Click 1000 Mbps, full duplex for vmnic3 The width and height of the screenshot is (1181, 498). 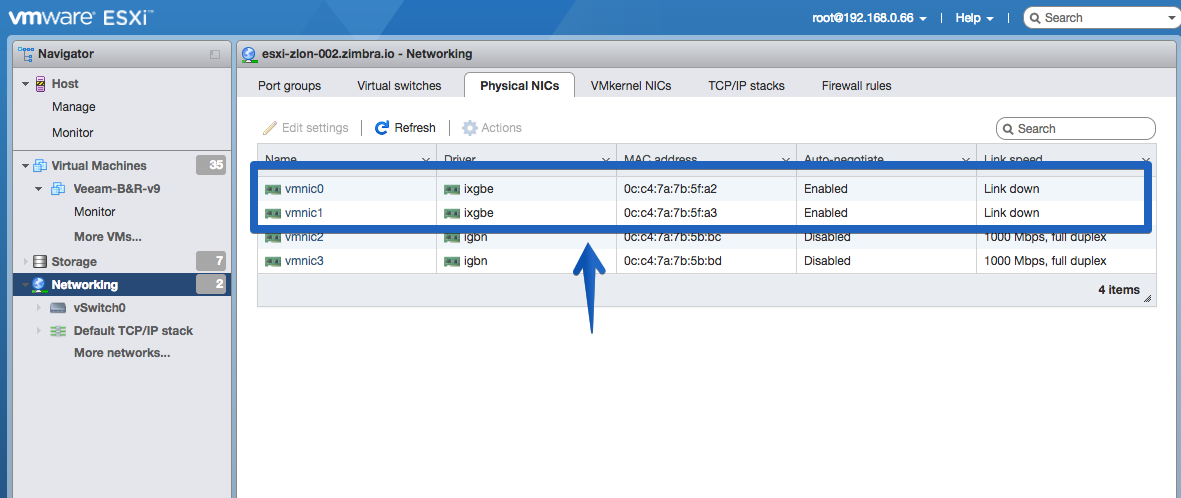click(1045, 261)
